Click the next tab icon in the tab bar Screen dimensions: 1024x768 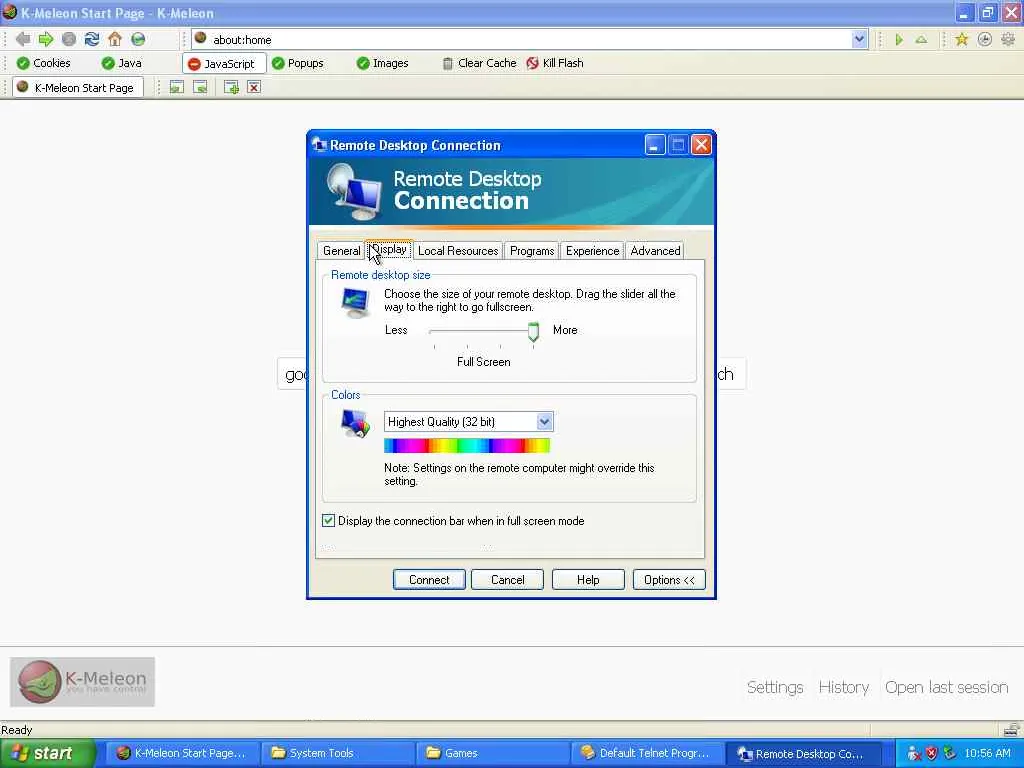200,87
